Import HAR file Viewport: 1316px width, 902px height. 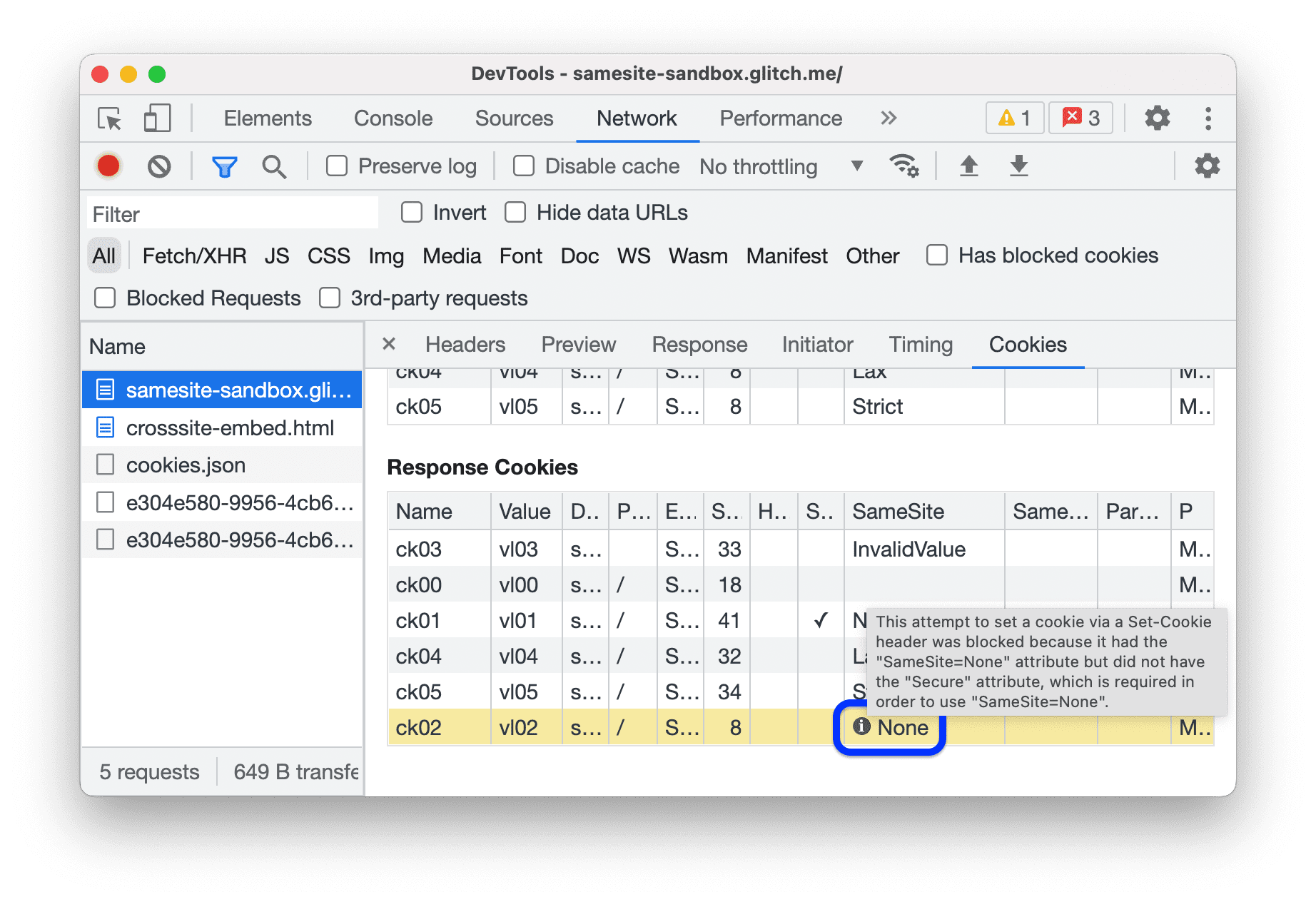click(x=968, y=166)
